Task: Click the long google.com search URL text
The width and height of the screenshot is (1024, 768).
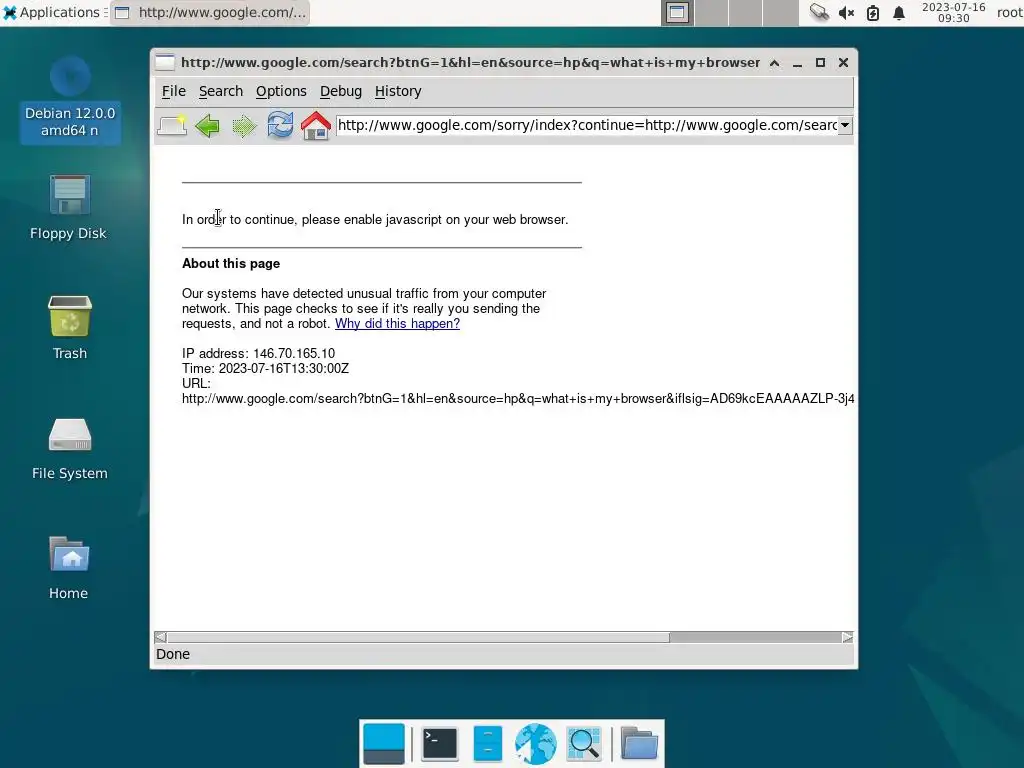Action: click(517, 398)
